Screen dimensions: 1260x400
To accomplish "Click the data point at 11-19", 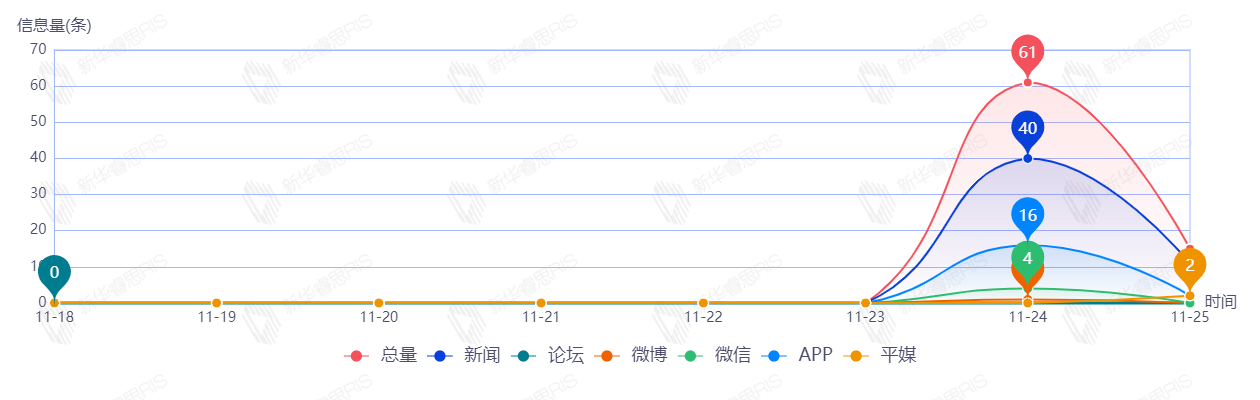I will tap(216, 303).
